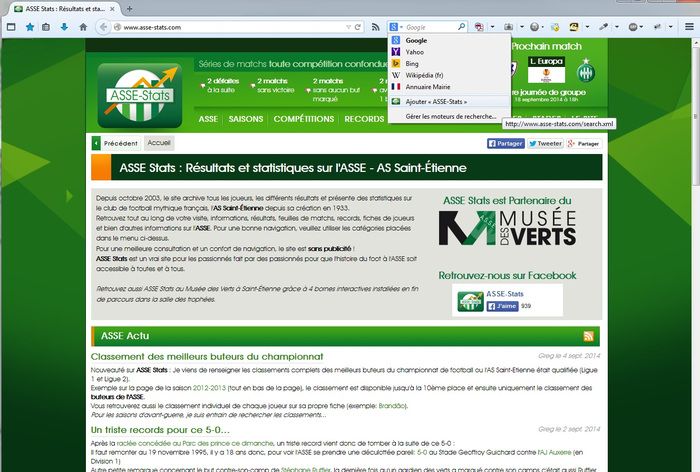This screenshot has height=472, width=700.
Task: Follow the AJ Auxerre link
Action: (x=554, y=452)
